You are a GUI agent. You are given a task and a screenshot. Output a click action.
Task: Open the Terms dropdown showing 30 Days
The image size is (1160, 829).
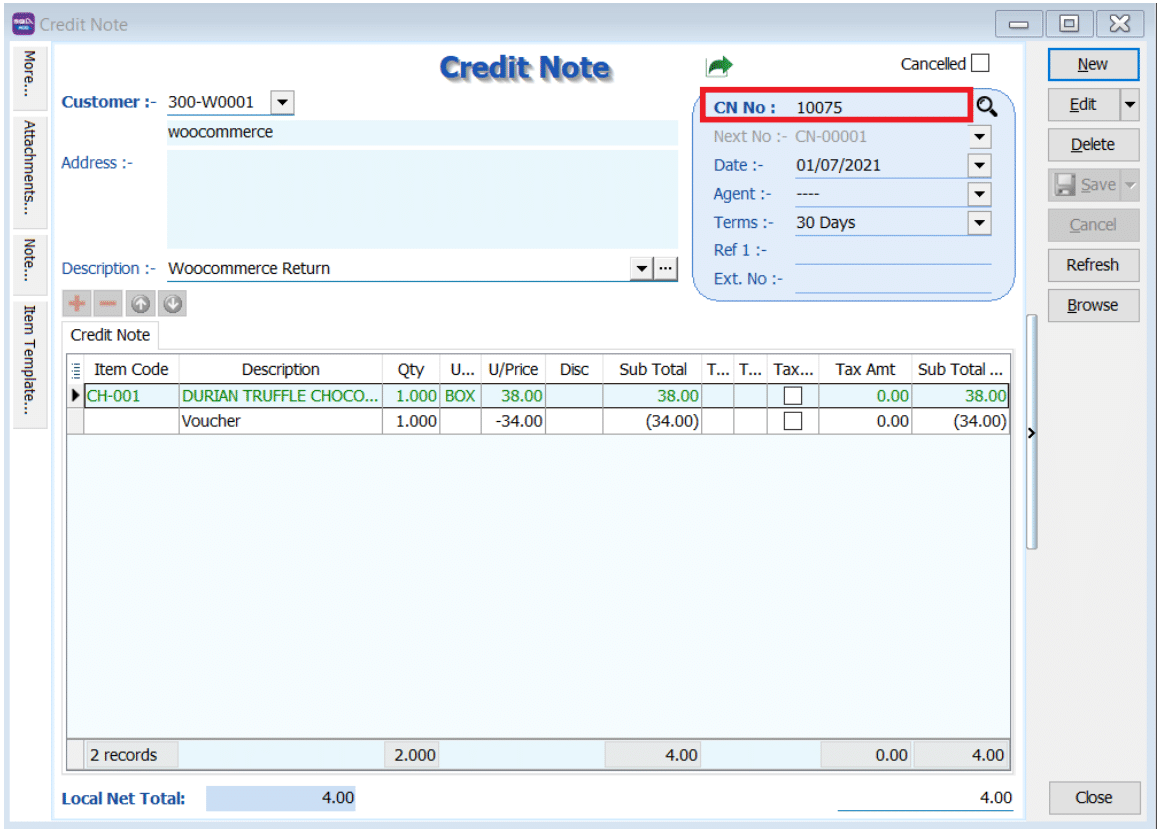(x=979, y=223)
